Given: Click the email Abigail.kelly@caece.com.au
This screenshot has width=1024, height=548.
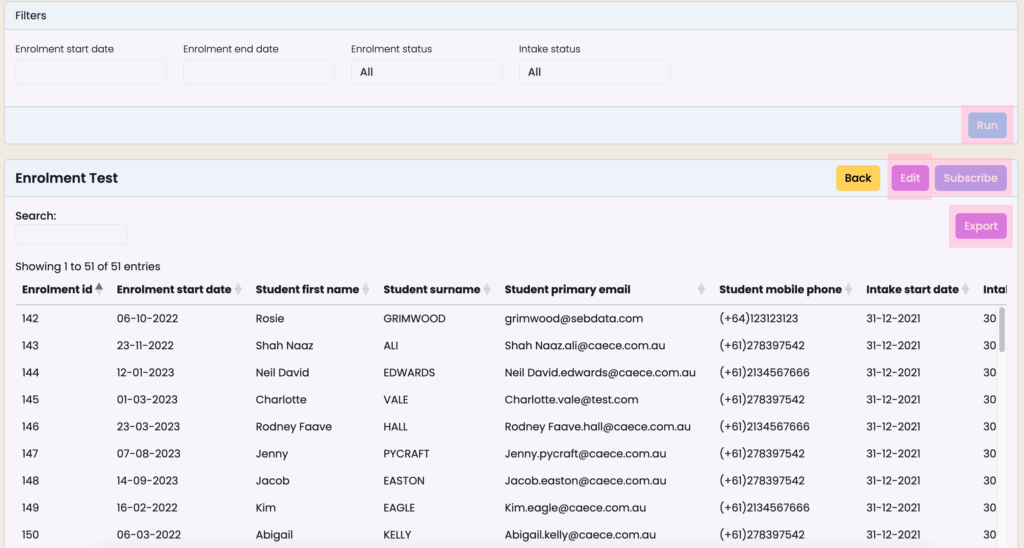Looking at the screenshot, I should pos(580,535).
